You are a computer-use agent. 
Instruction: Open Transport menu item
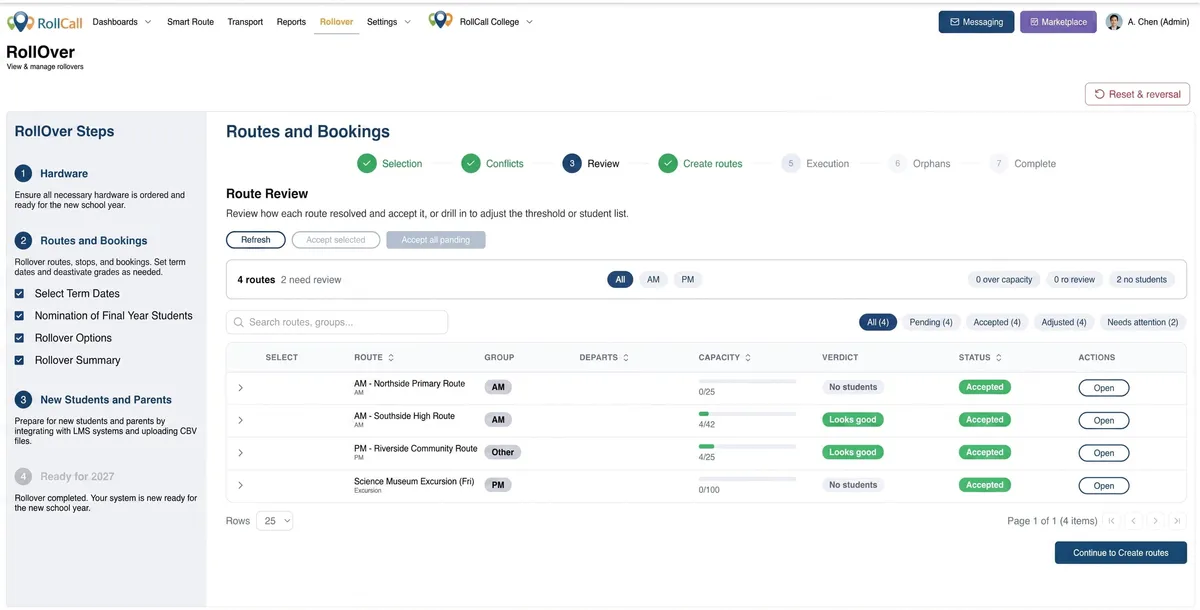(245, 21)
